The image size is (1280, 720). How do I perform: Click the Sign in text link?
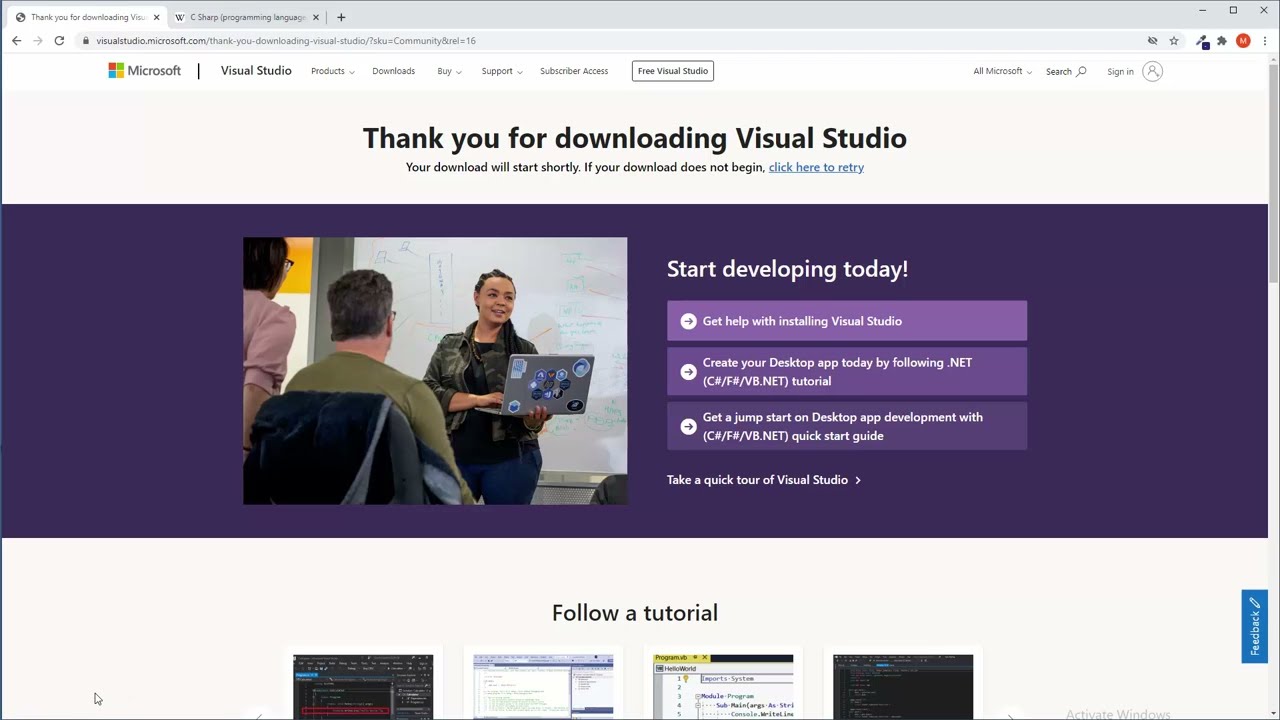coord(1120,71)
